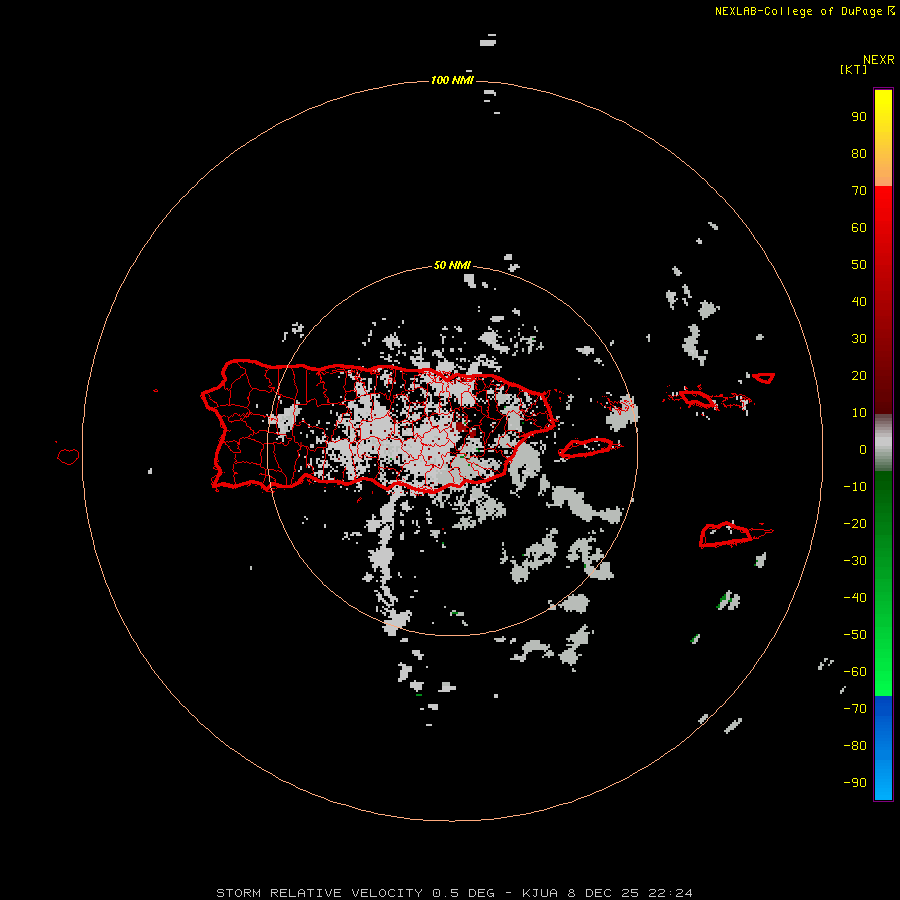Select the 0 scale label
Viewport: 900px width, 900px height.
point(863,450)
